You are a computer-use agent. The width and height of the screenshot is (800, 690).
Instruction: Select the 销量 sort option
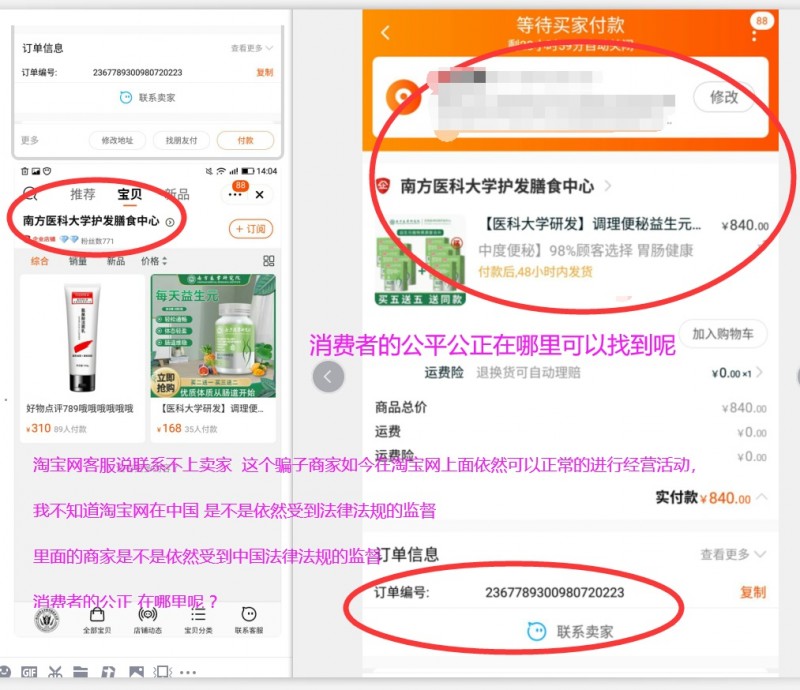(78, 261)
